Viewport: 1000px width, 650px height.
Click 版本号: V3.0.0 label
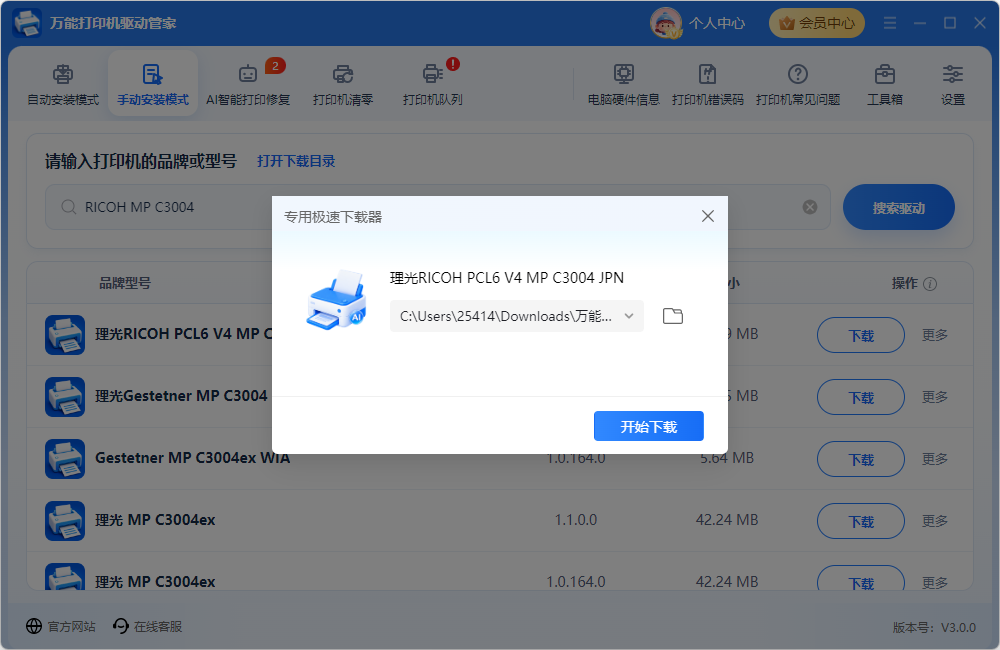934,628
